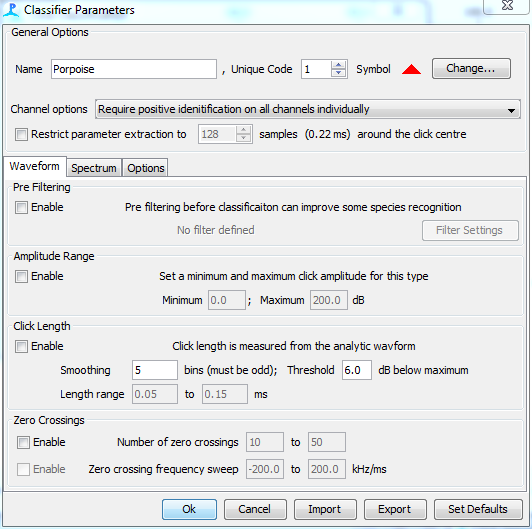Enable Amplitude Range checkbox

pos(21,276)
